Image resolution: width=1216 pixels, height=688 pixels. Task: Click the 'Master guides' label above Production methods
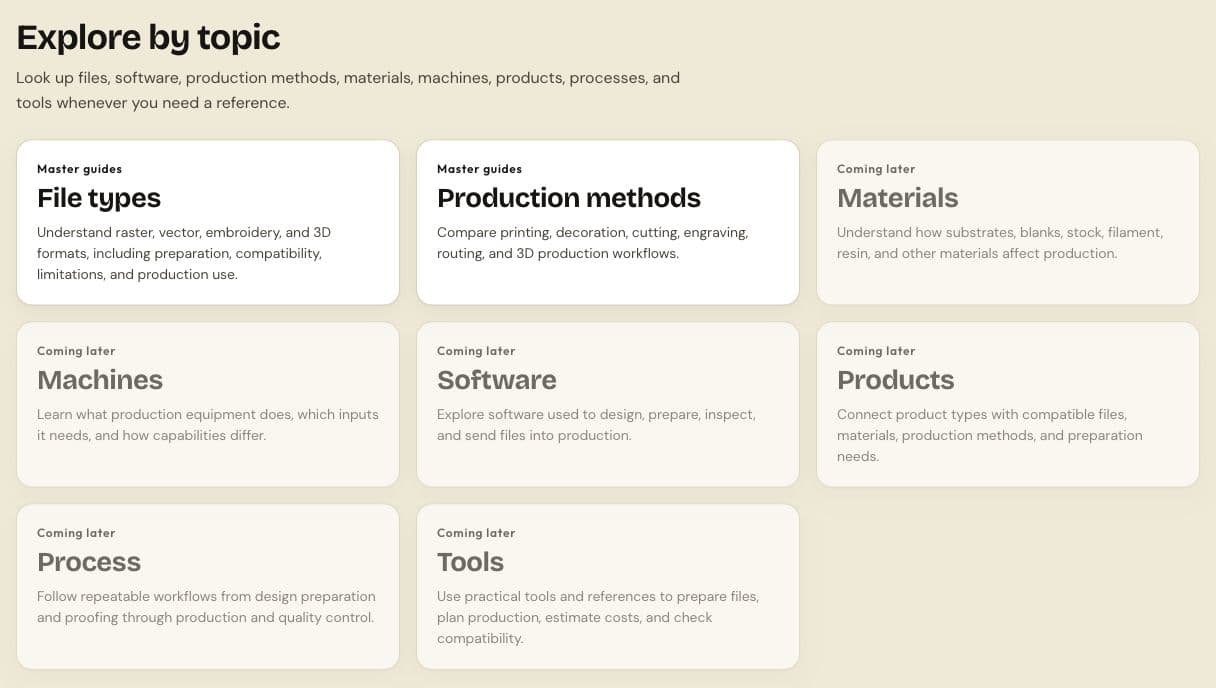[479, 169]
